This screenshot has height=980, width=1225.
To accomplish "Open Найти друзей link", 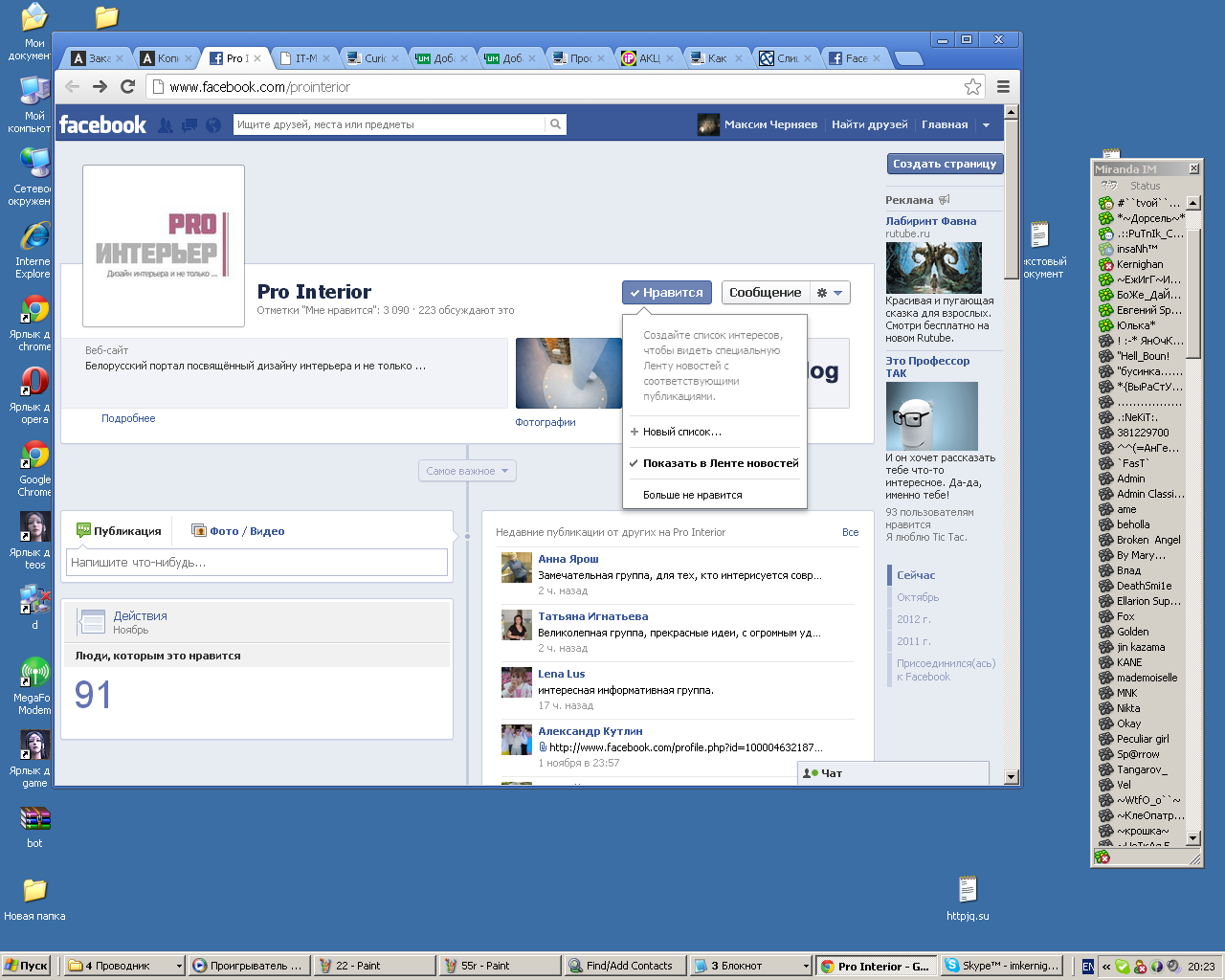I will (869, 124).
